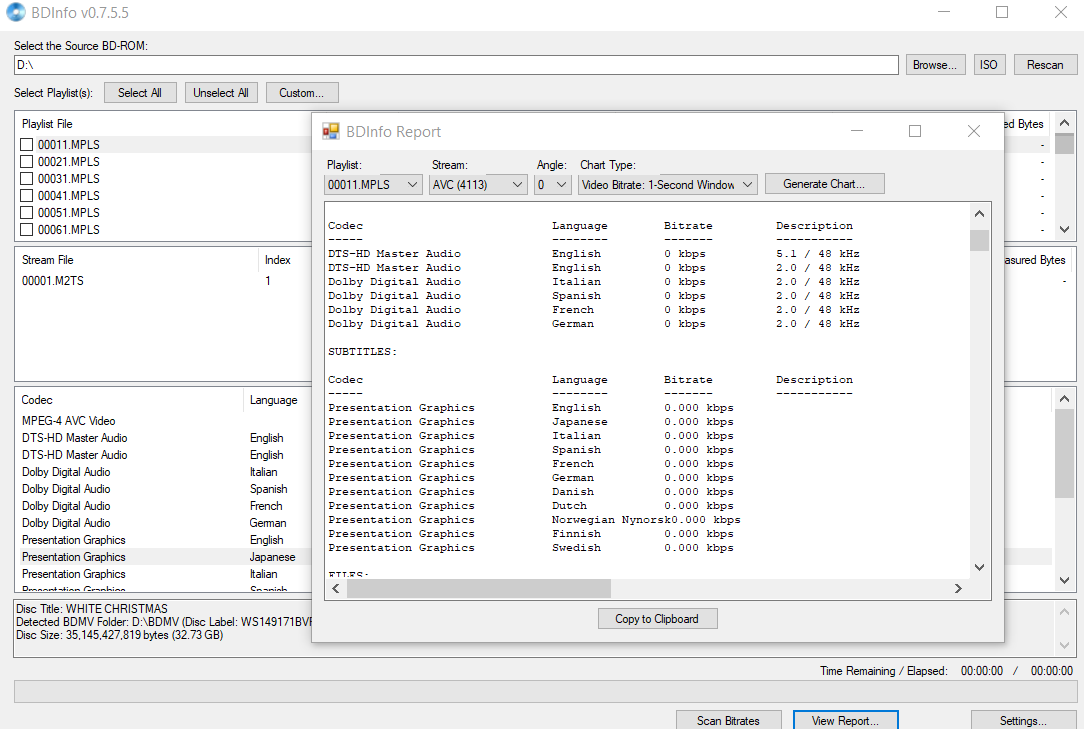The image size is (1084, 729).
Task: Click the 00021.MPLS playlist name
Action: tap(68, 162)
